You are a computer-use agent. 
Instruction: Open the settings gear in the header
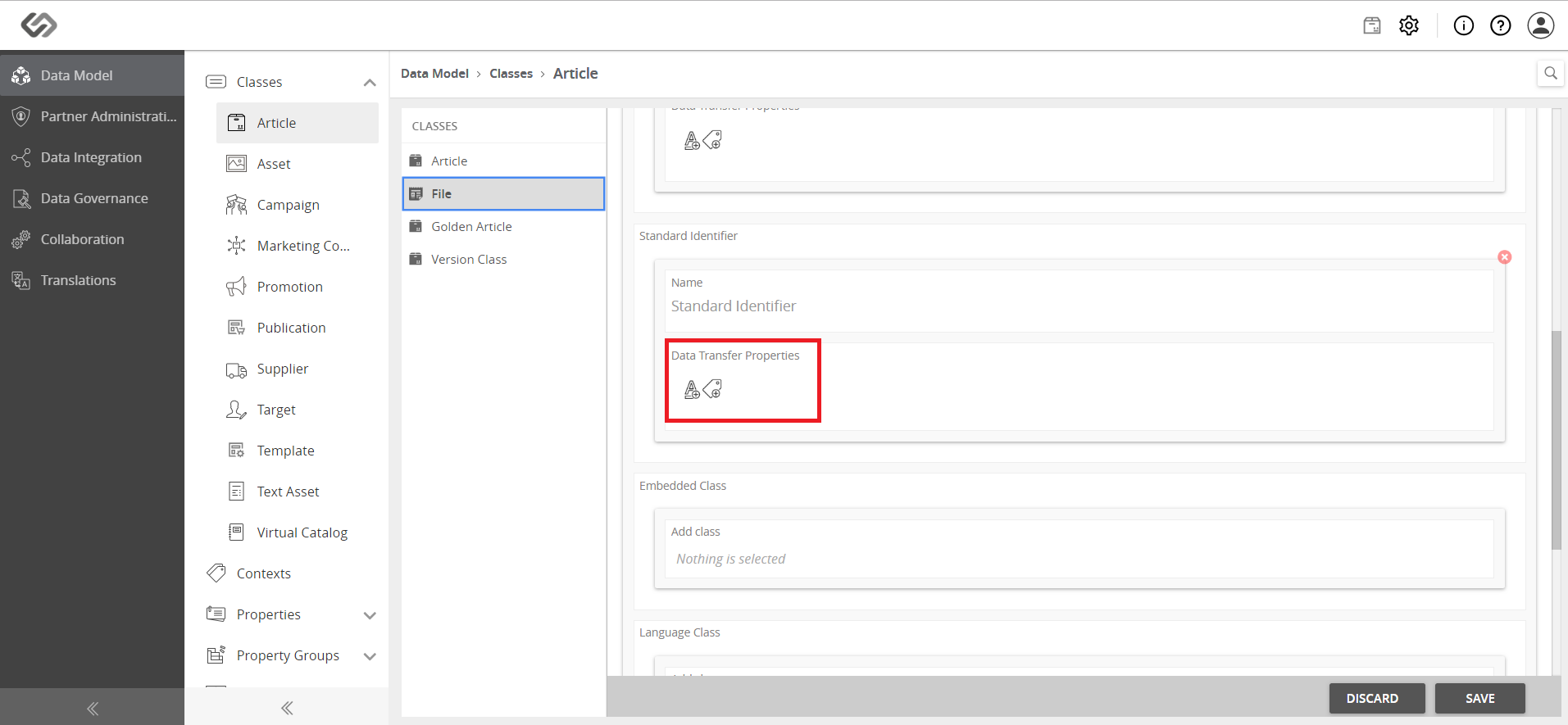click(1409, 25)
